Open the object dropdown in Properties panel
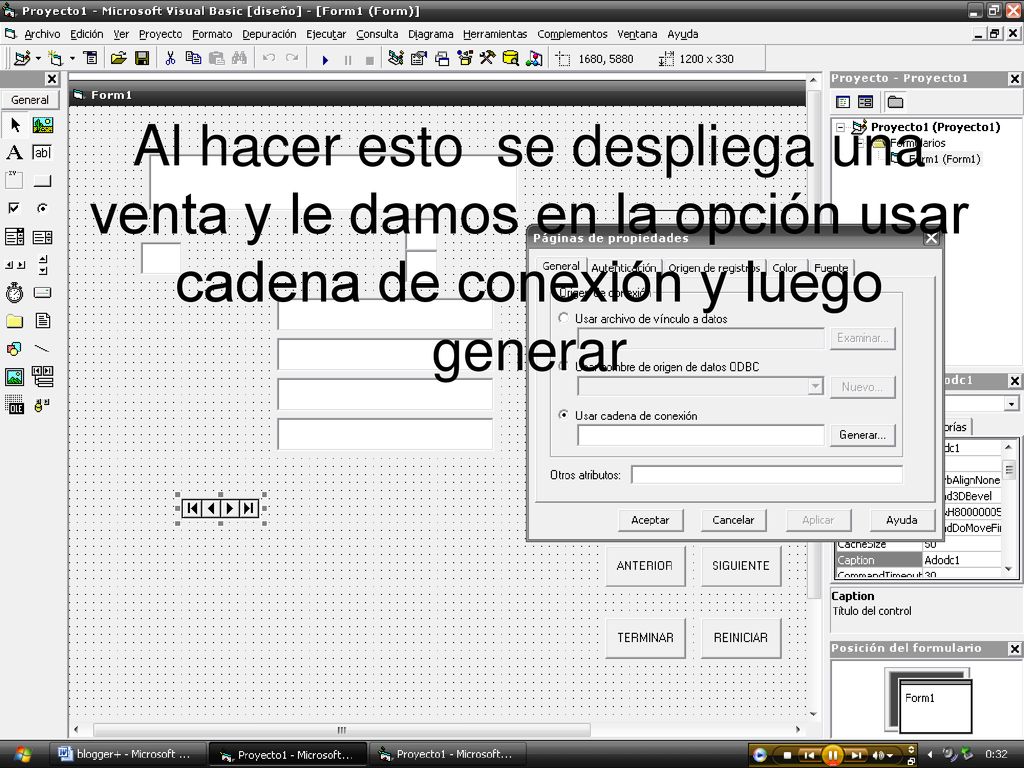Screen dimensions: 1024x768 tap(1011, 404)
